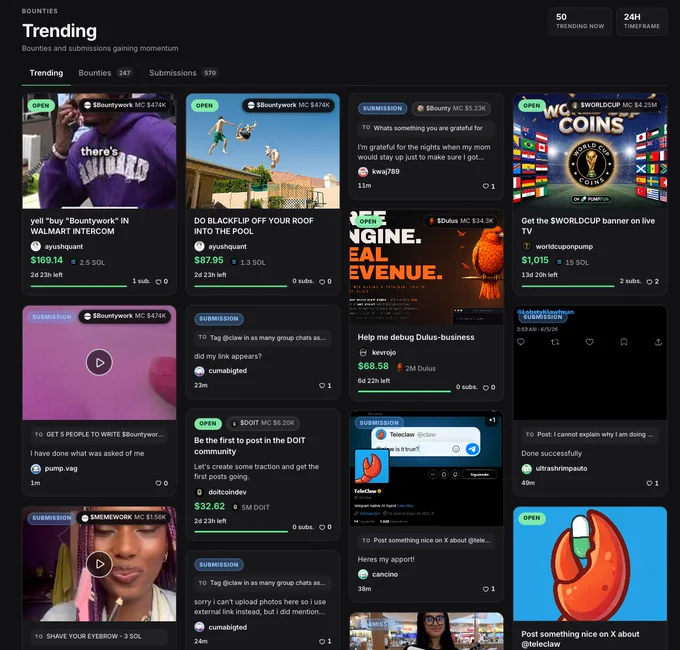Like the Walmart intercom bounty heart
This screenshot has height=650, width=680.
(158, 282)
